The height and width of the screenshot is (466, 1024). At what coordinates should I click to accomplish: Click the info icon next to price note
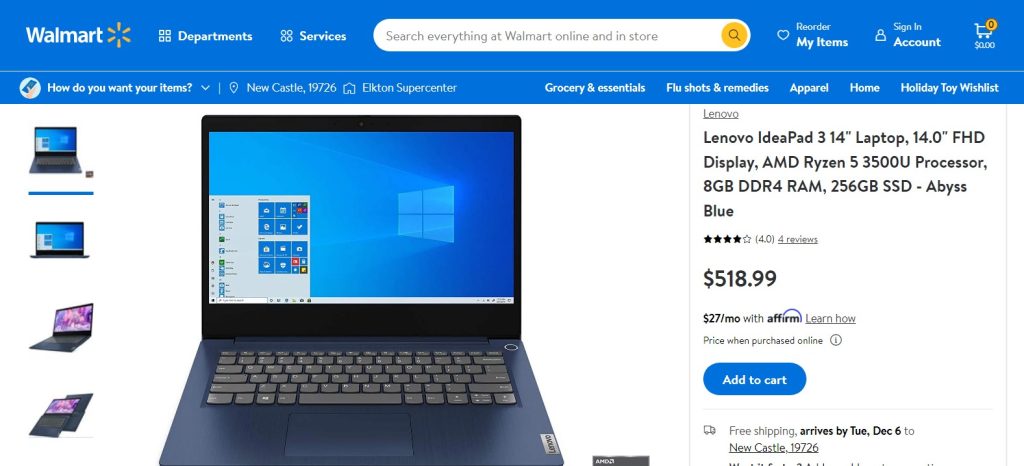[x=836, y=340]
